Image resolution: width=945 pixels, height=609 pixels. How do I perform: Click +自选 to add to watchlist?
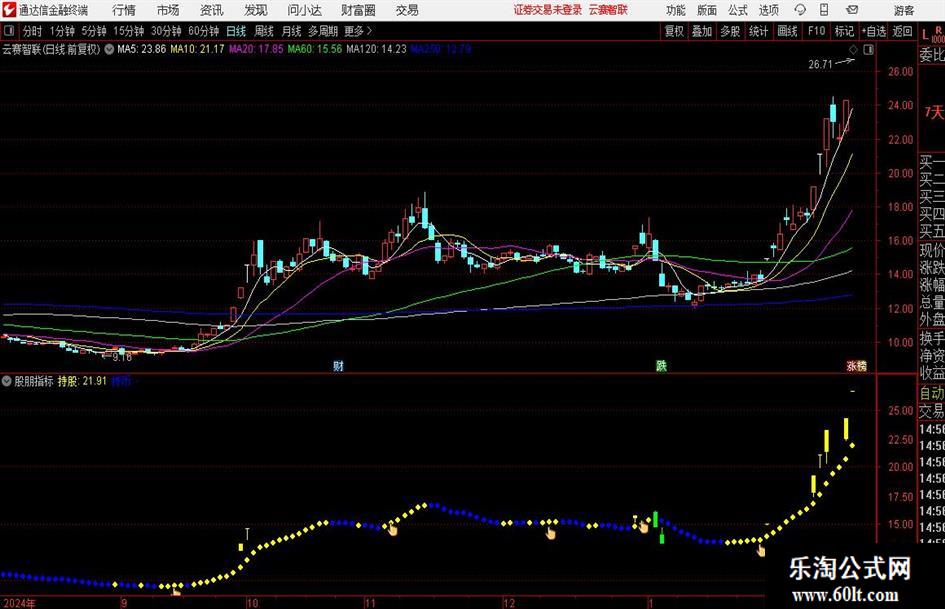(874, 31)
